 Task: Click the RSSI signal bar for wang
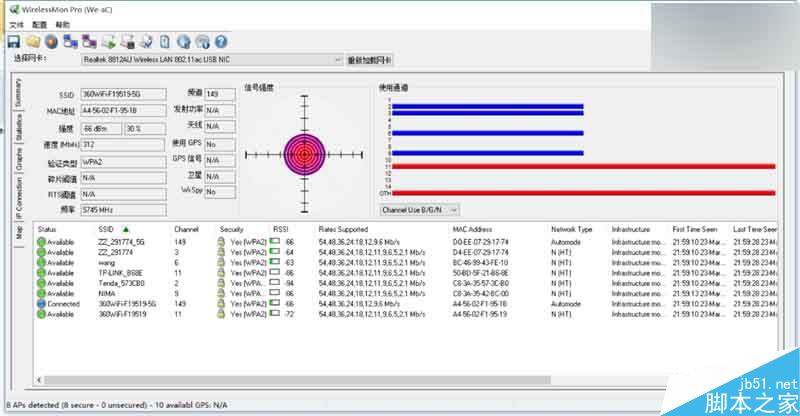click(x=275, y=262)
